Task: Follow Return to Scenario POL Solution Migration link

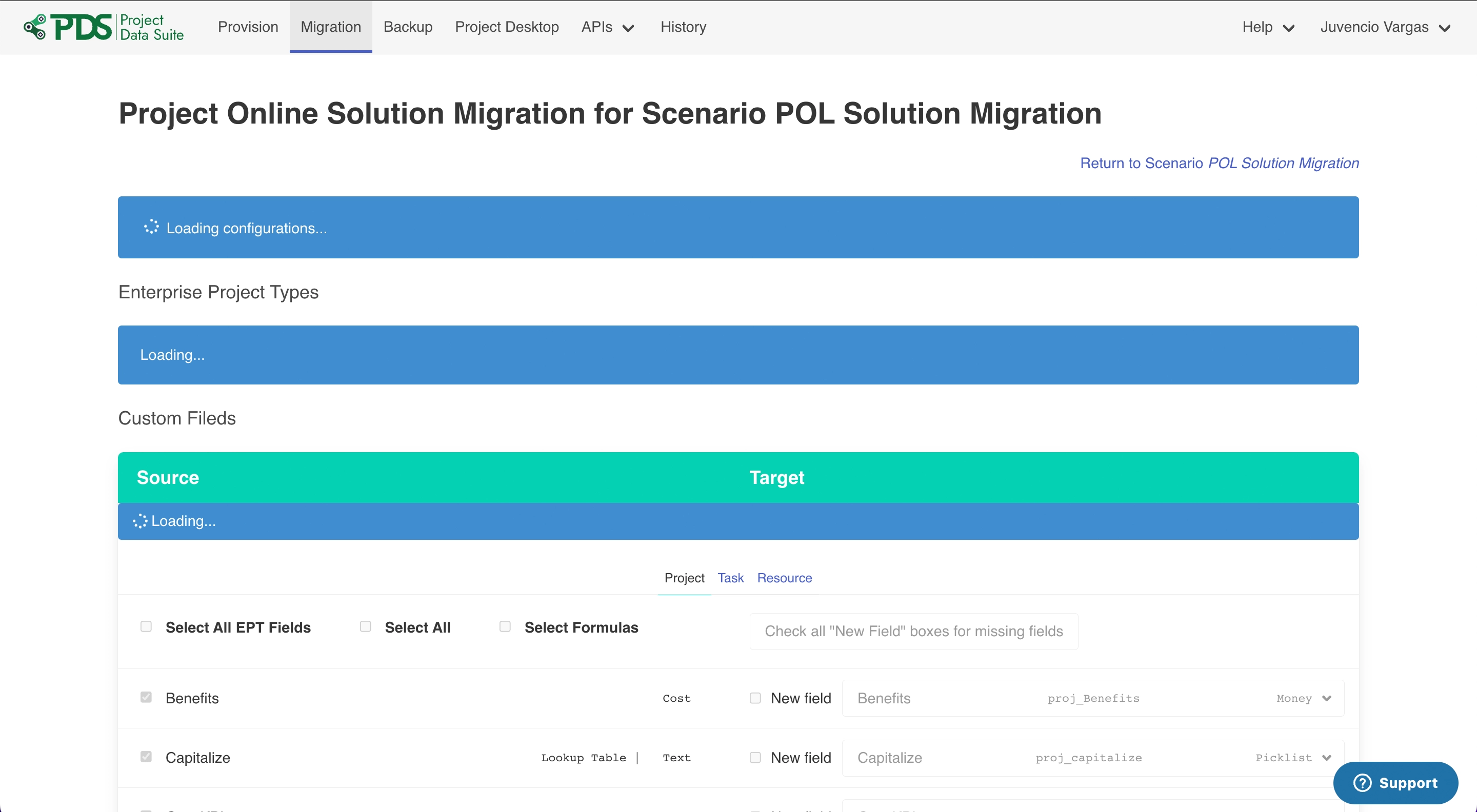Action: [1219, 164]
